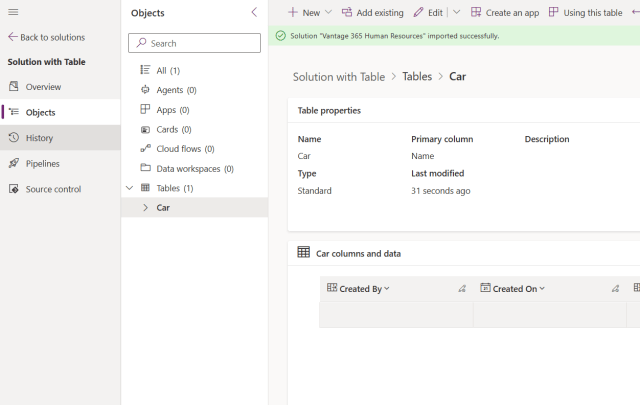This screenshot has height=405, width=640.
Task: Click the Car breadcrumb text
Action: [458, 77]
